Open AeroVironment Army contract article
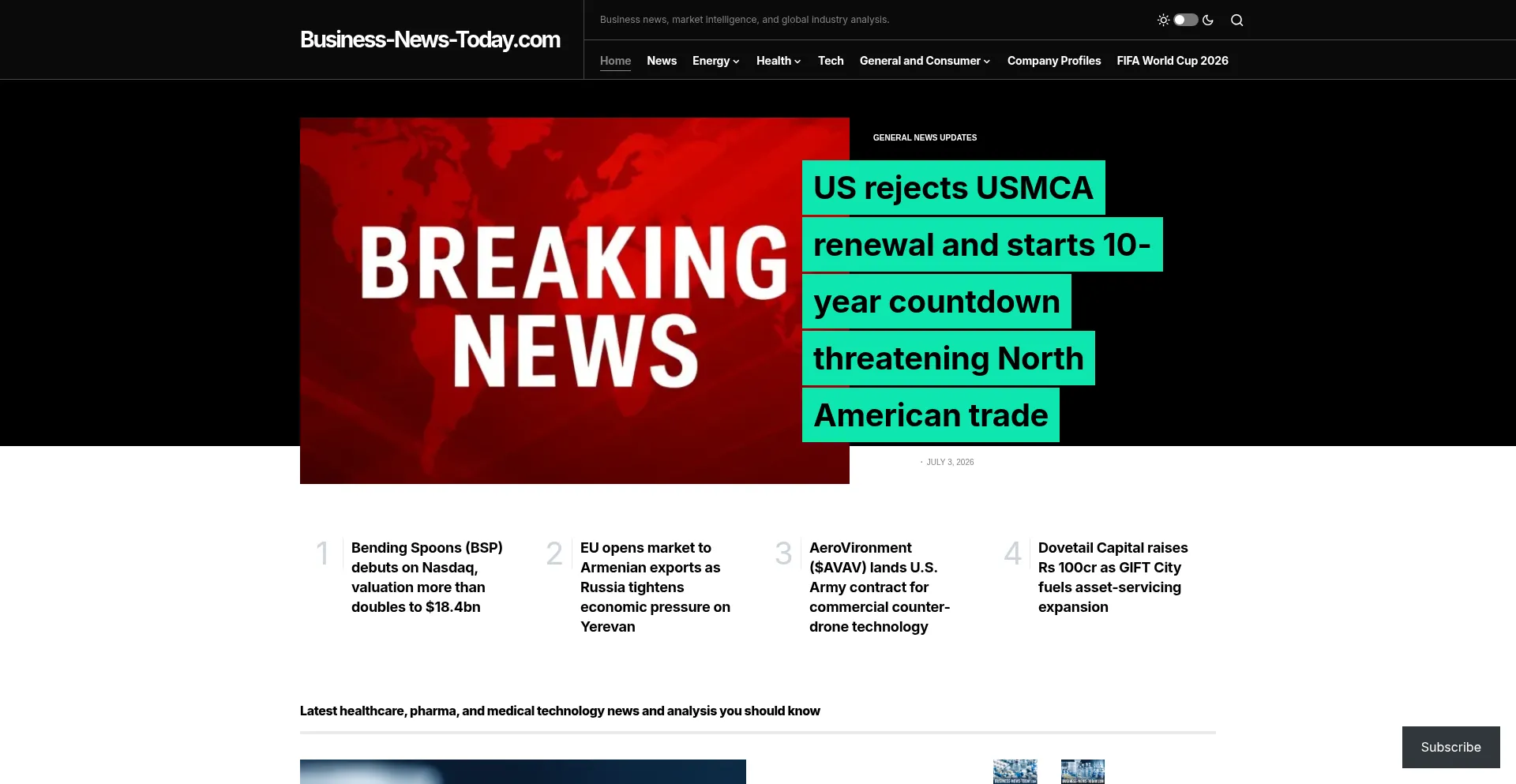The width and height of the screenshot is (1516, 784). click(x=880, y=587)
